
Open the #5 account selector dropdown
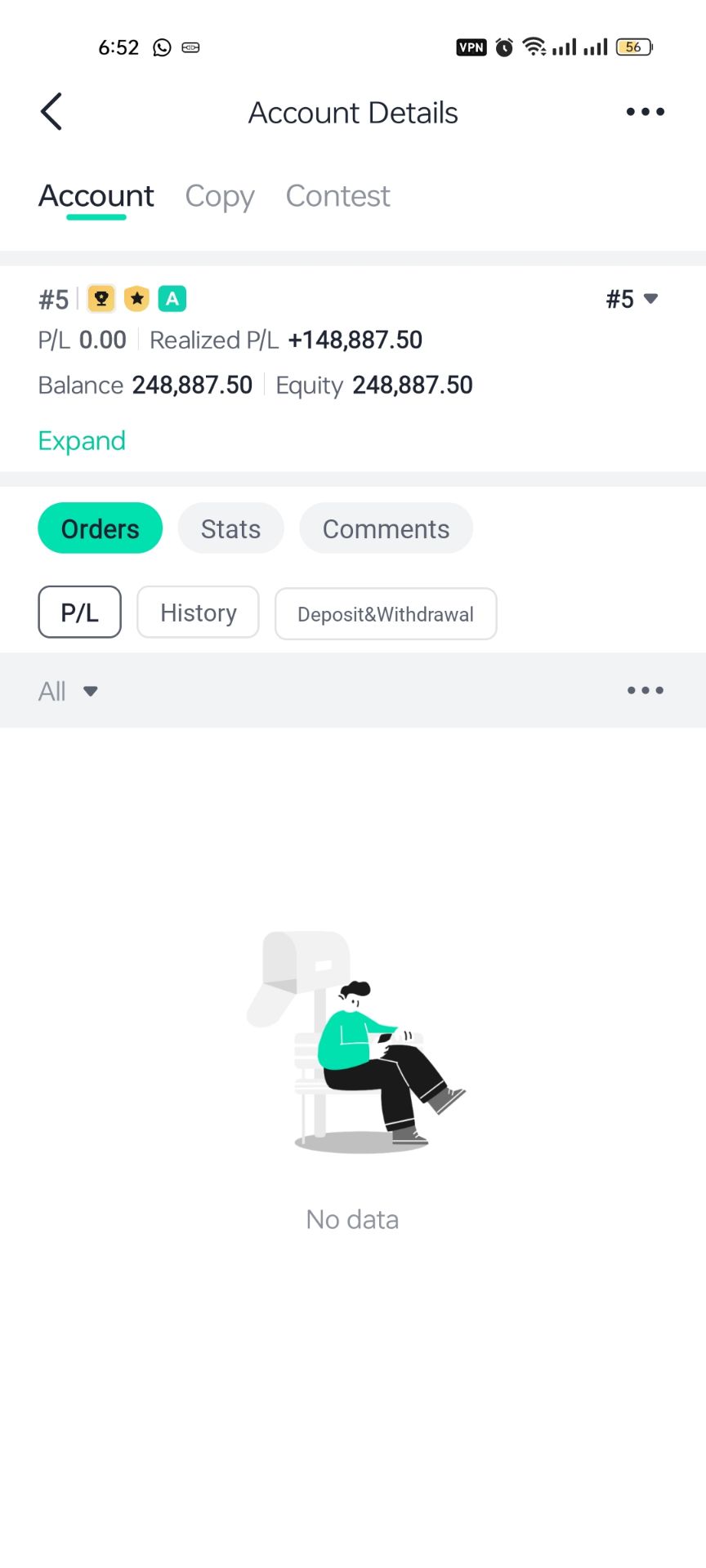pos(632,299)
